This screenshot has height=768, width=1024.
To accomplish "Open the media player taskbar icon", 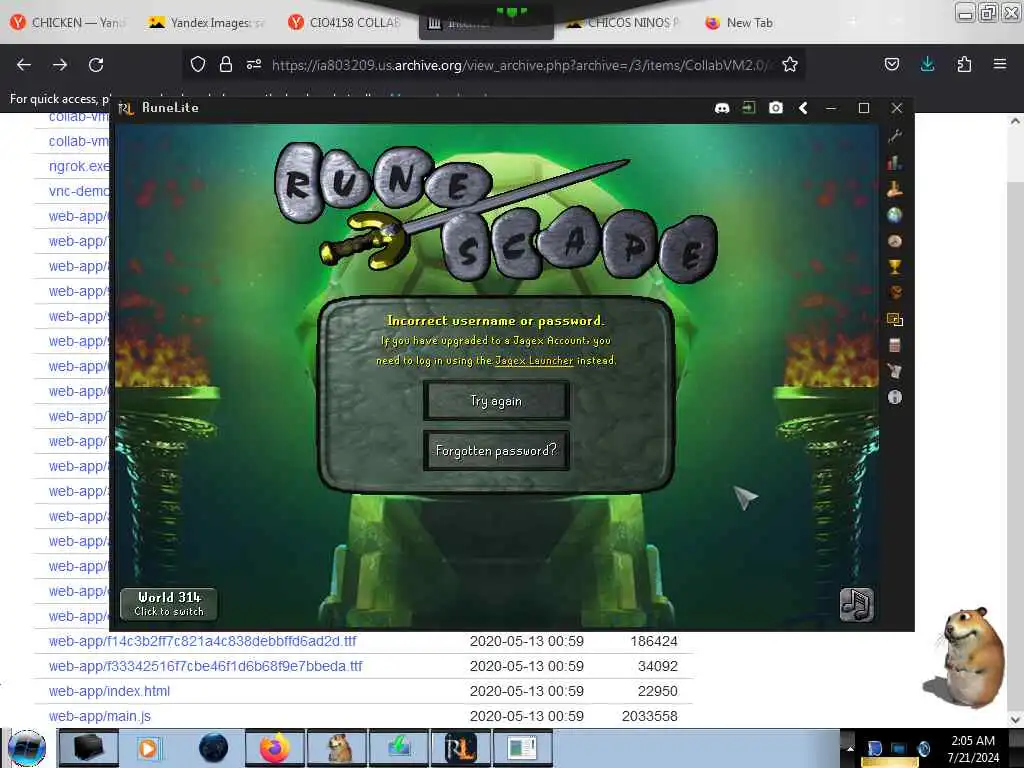I will point(150,748).
